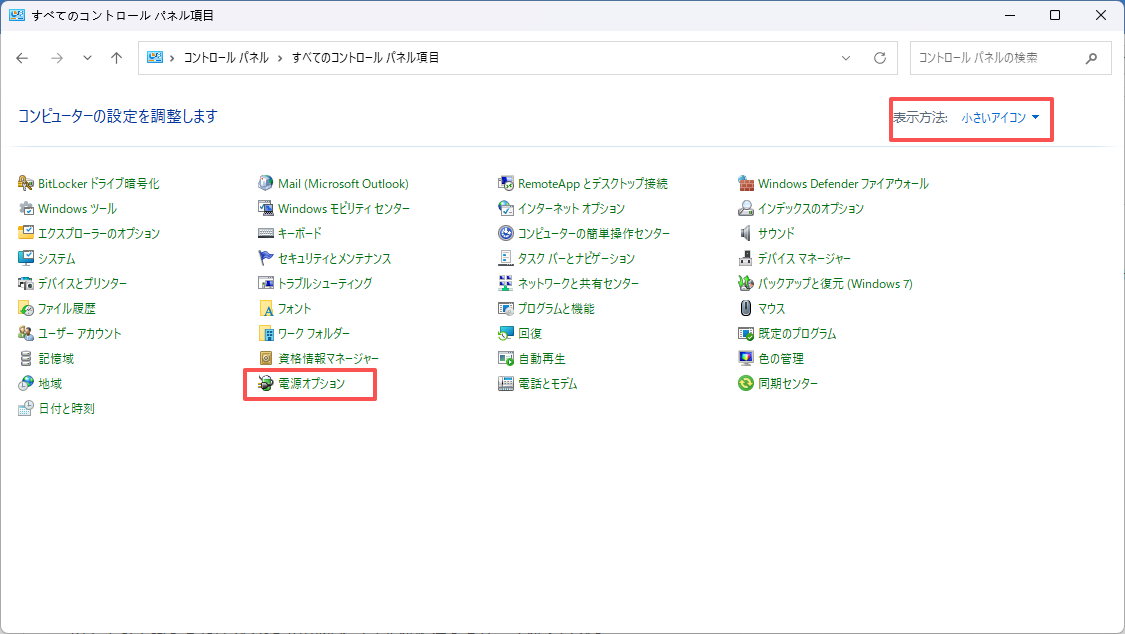The width and height of the screenshot is (1125, 634).
Task: Open the 色の管理 icon
Action: [745, 359]
